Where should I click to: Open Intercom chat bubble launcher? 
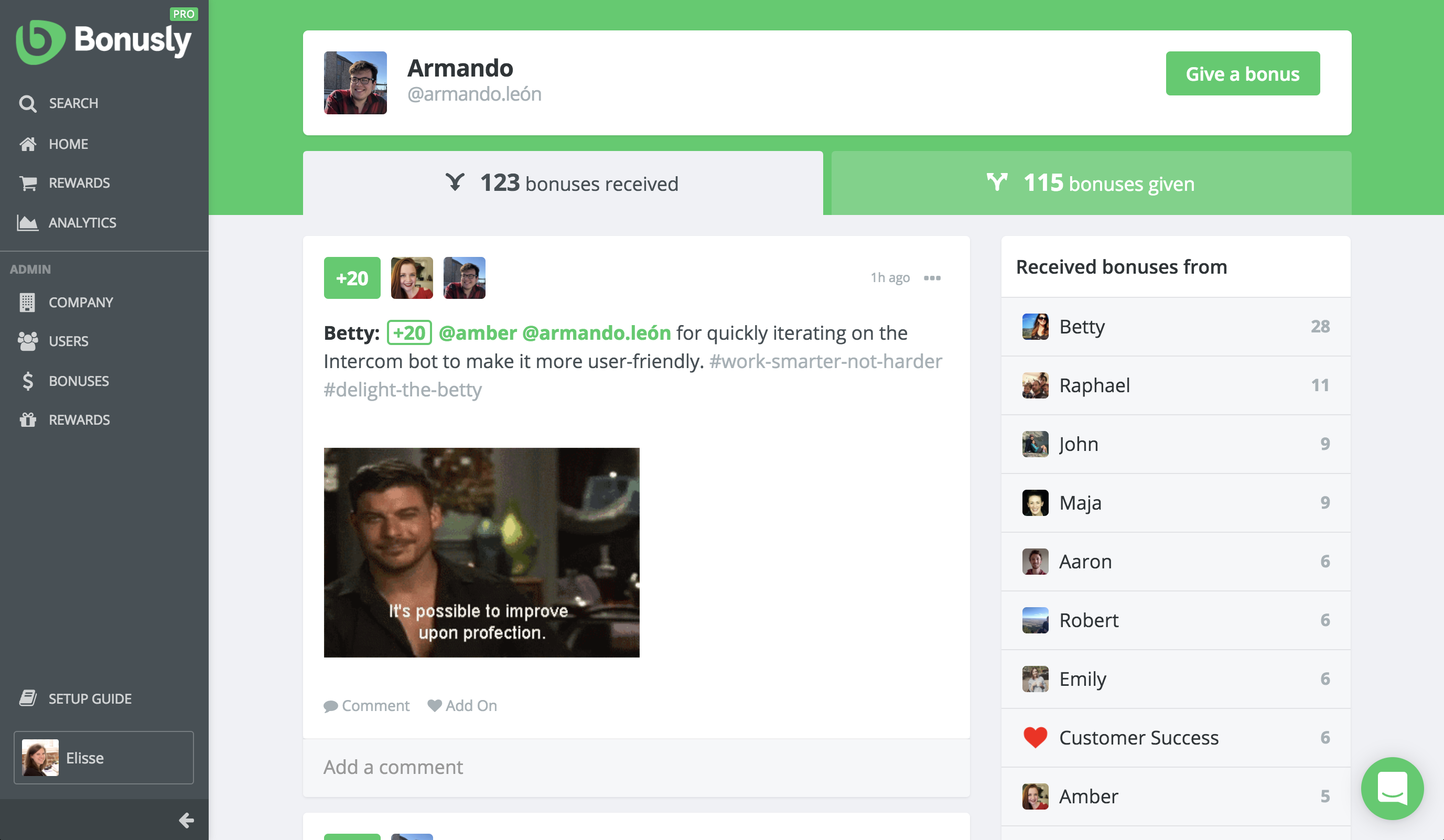click(x=1392, y=789)
